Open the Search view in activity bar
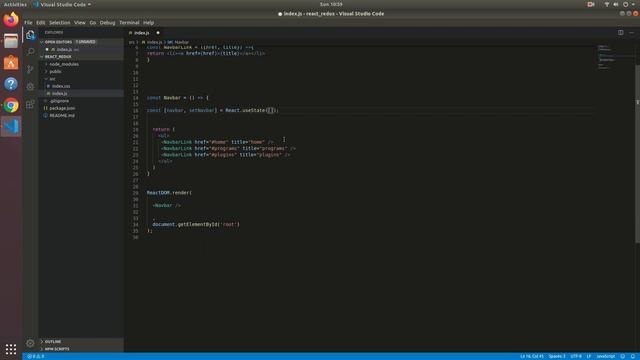Image resolution: width=640 pixels, height=360 pixels. point(30,52)
